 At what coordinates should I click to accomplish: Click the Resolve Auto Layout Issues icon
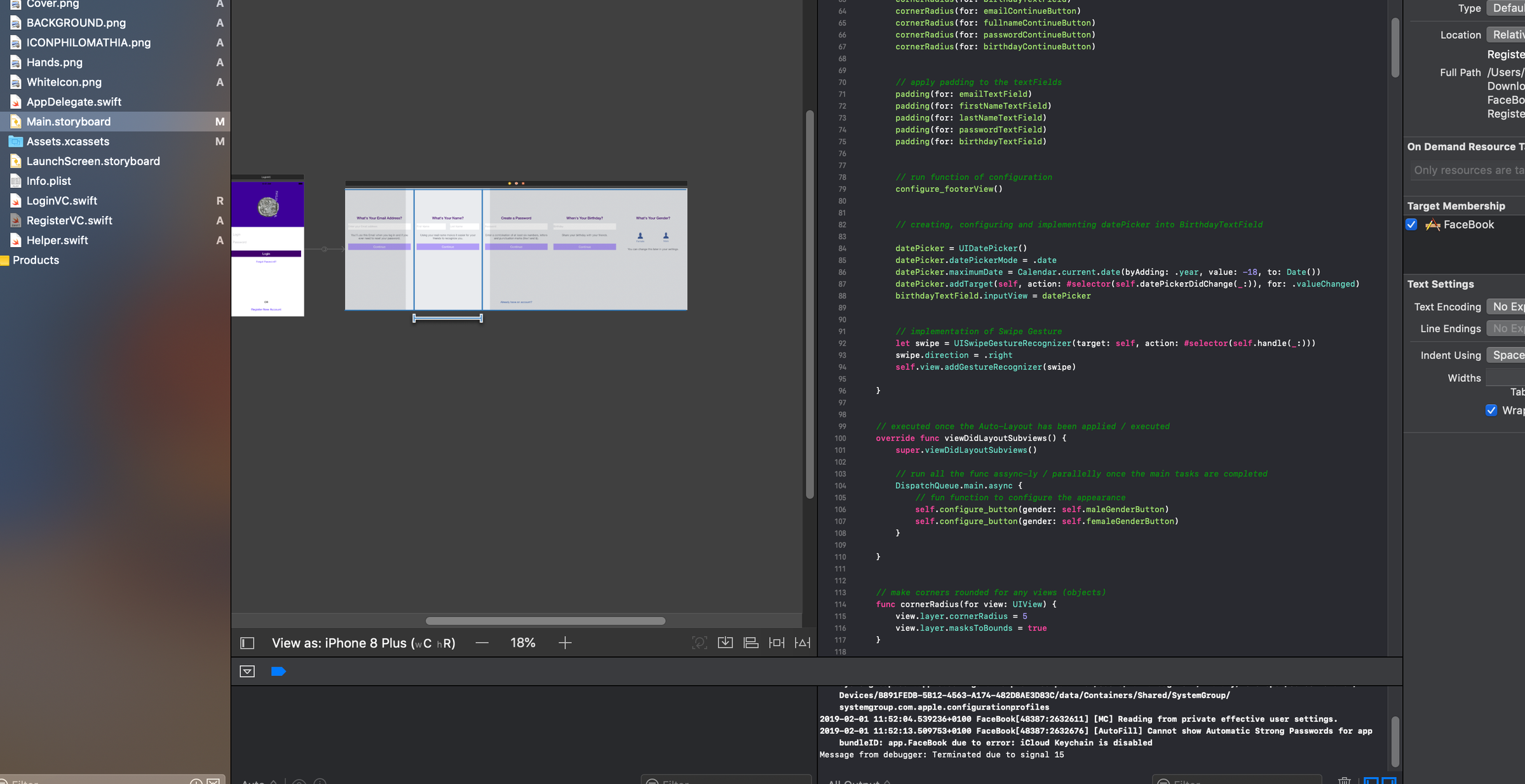(803, 642)
